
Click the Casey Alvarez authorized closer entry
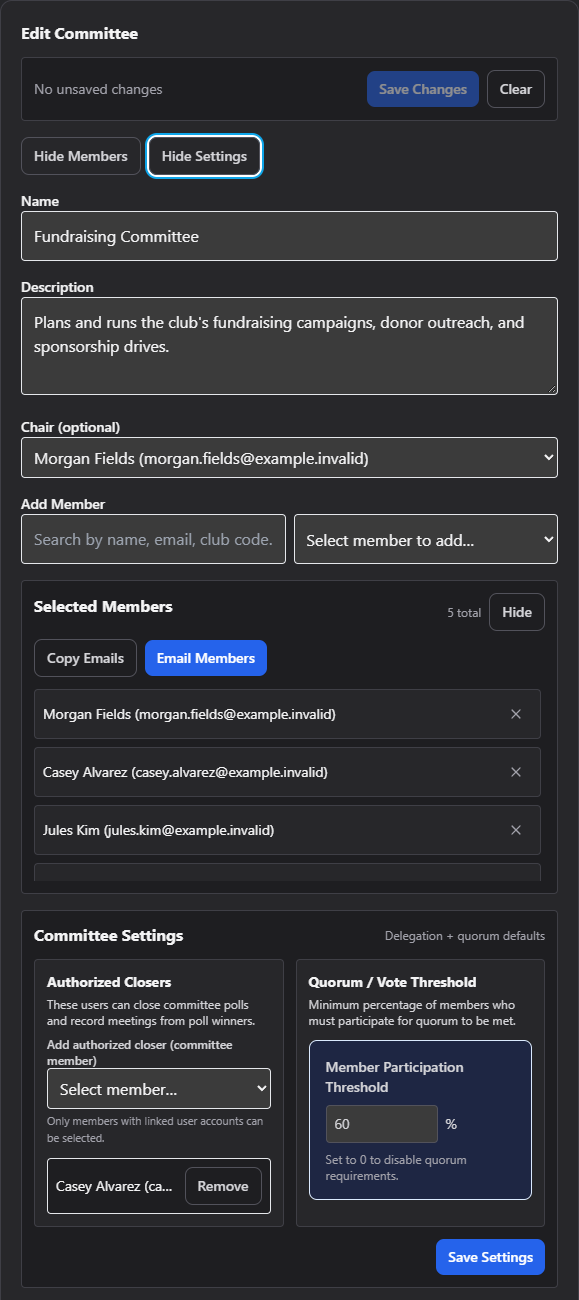[159, 1186]
